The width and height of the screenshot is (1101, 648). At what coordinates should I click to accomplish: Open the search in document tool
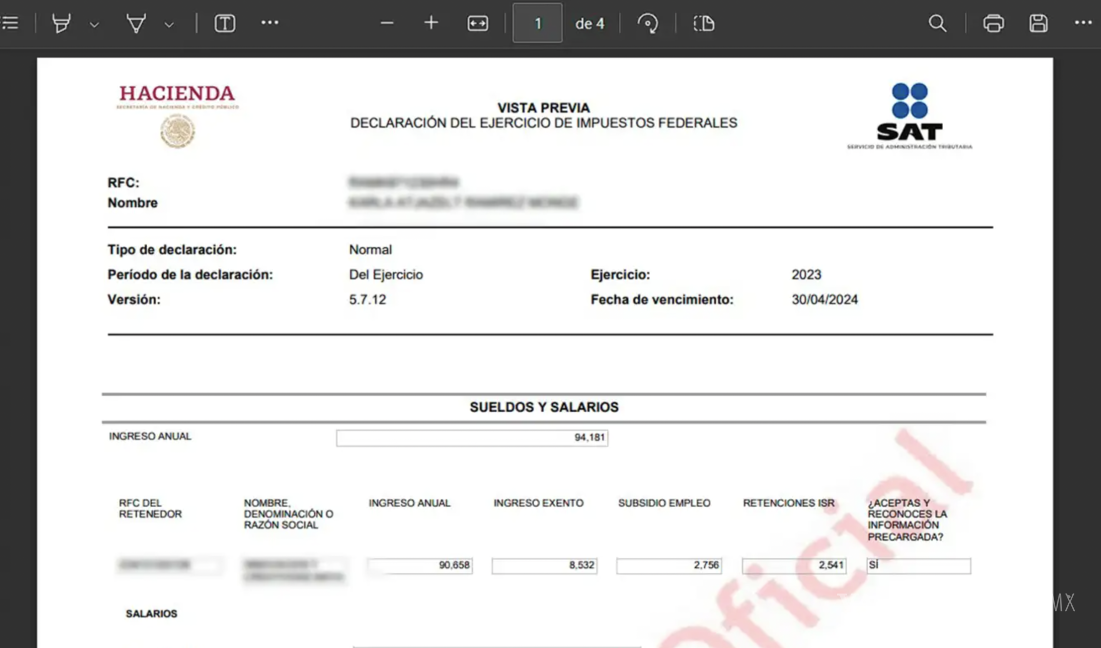[937, 23]
